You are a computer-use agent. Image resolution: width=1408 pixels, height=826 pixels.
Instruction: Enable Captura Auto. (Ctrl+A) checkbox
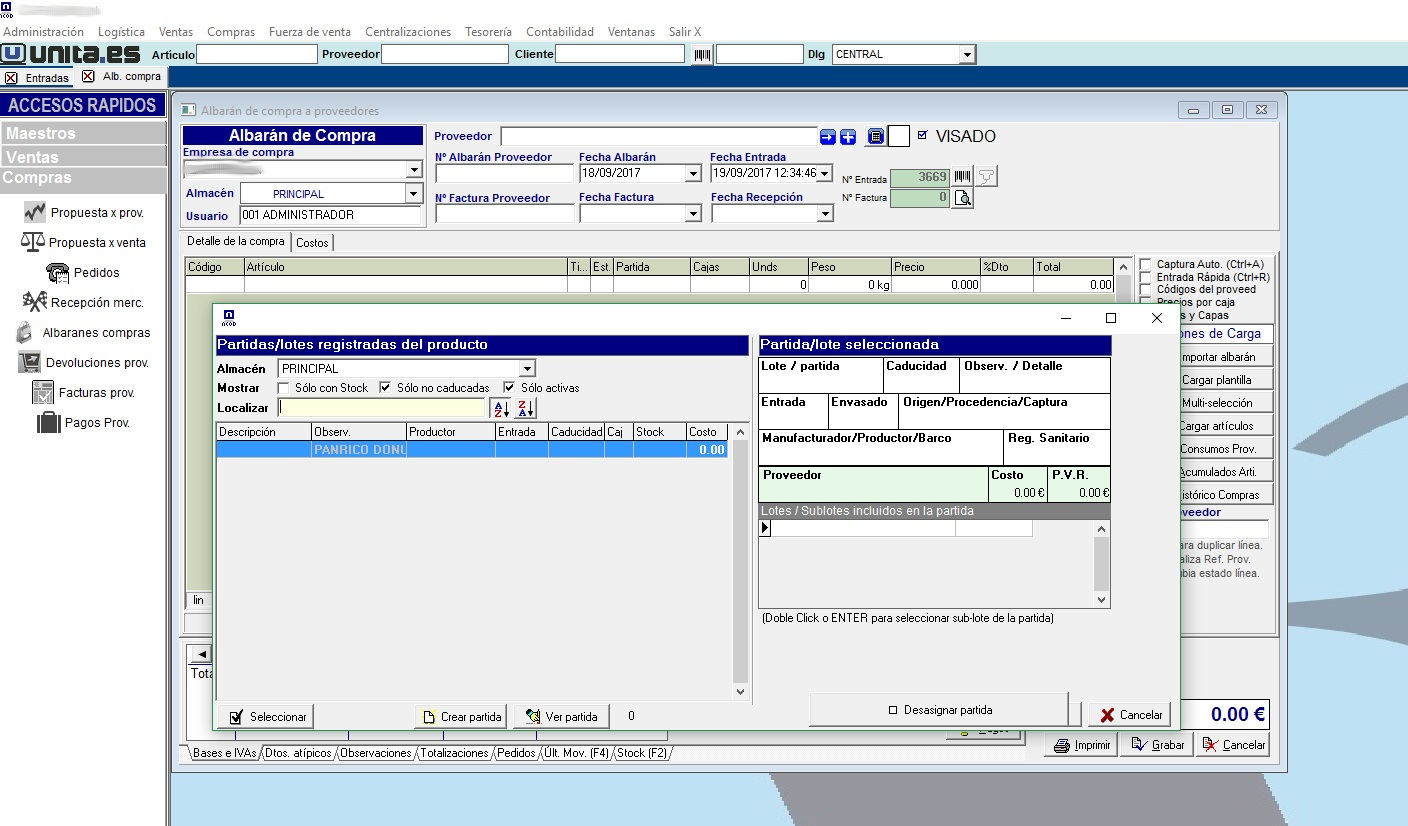(1145, 264)
